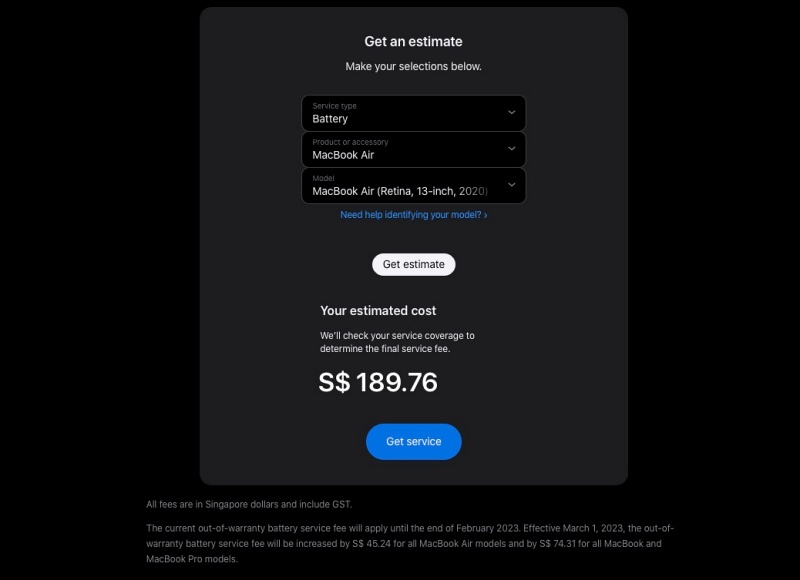This screenshot has width=800, height=580.
Task: Click the 'Your estimated cost' heading
Action: tap(378, 311)
